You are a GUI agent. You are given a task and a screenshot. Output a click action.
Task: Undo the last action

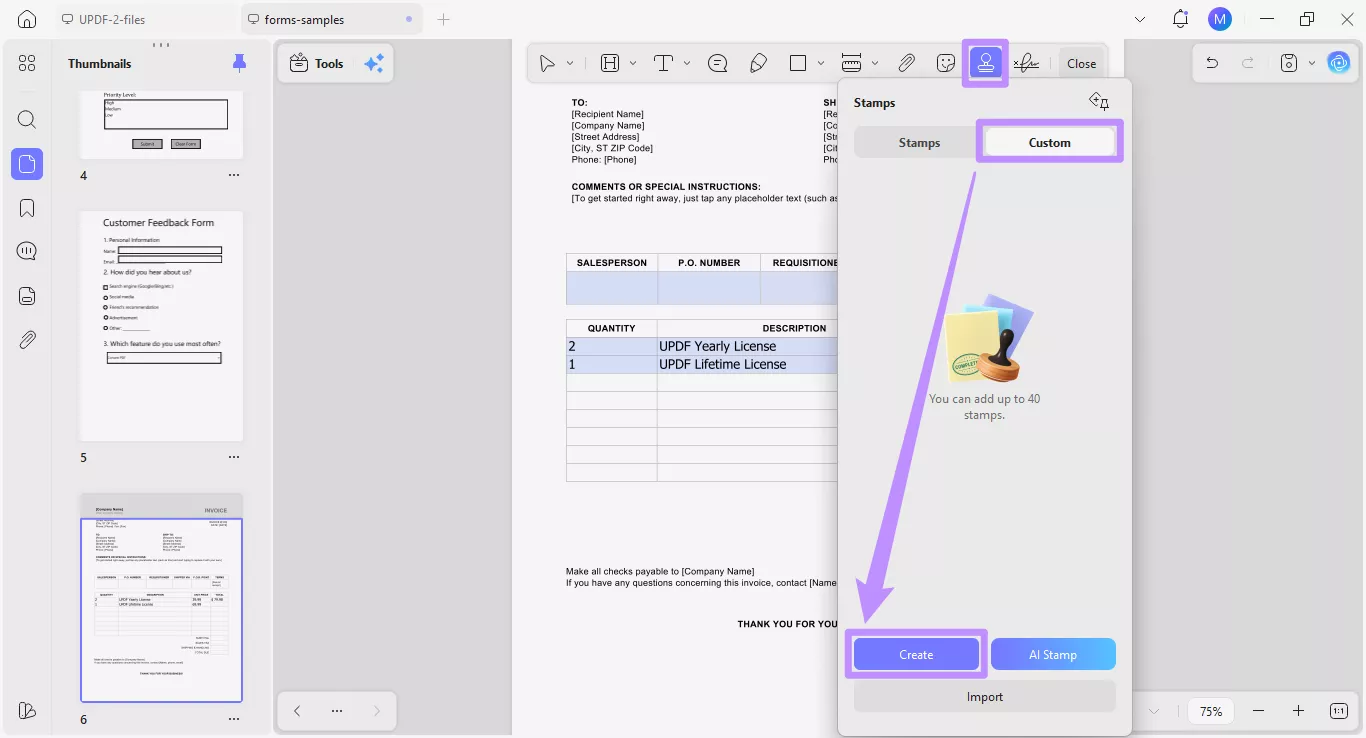[x=1212, y=63]
